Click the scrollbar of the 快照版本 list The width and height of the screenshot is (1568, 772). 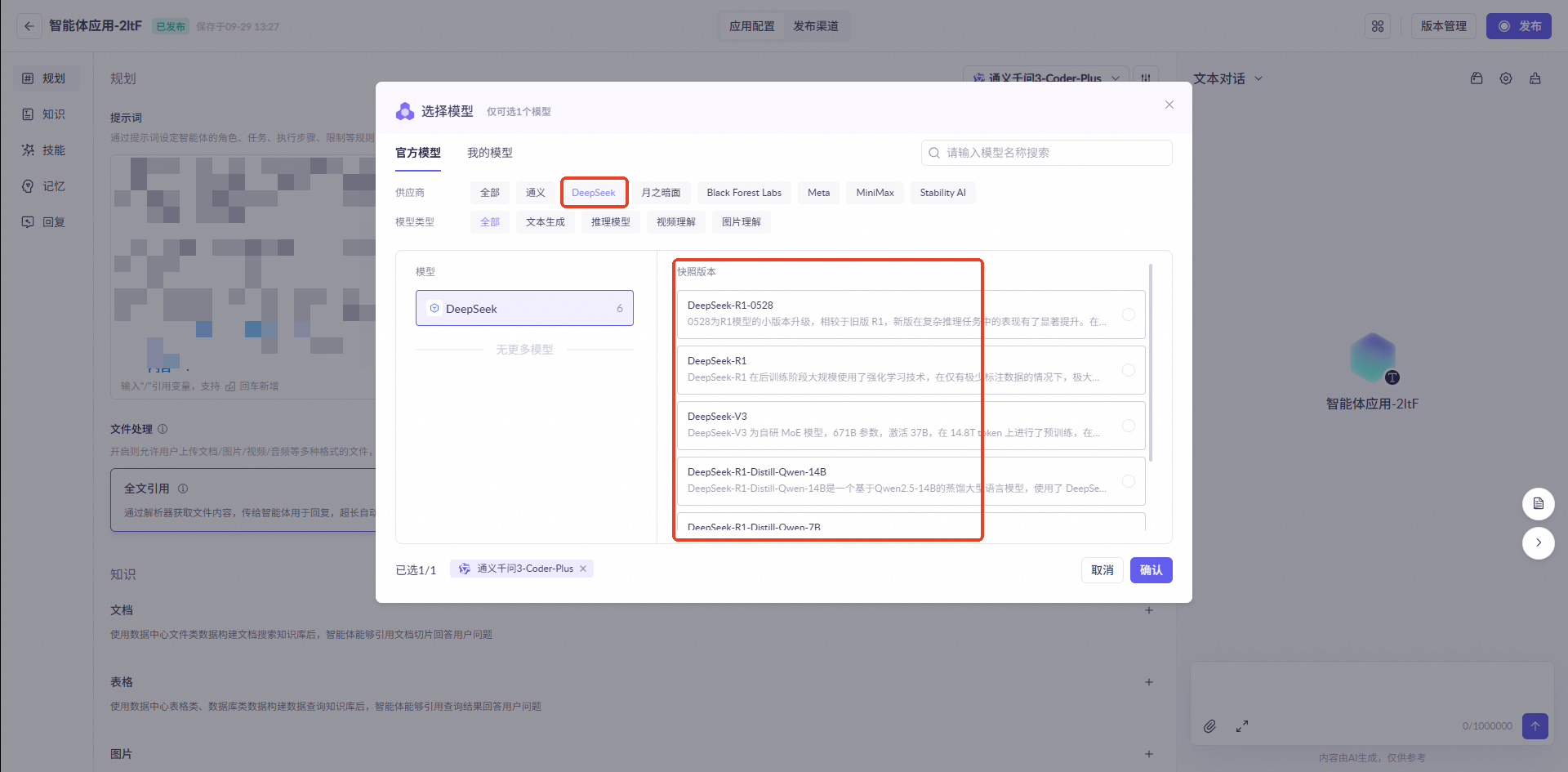pyautogui.click(x=1151, y=363)
